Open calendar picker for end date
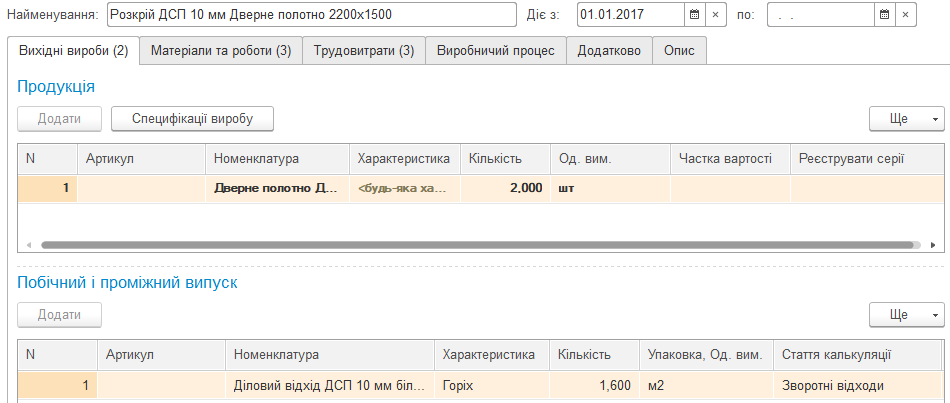The height and width of the screenshot is (403, 950). click(x=883, y=15)
